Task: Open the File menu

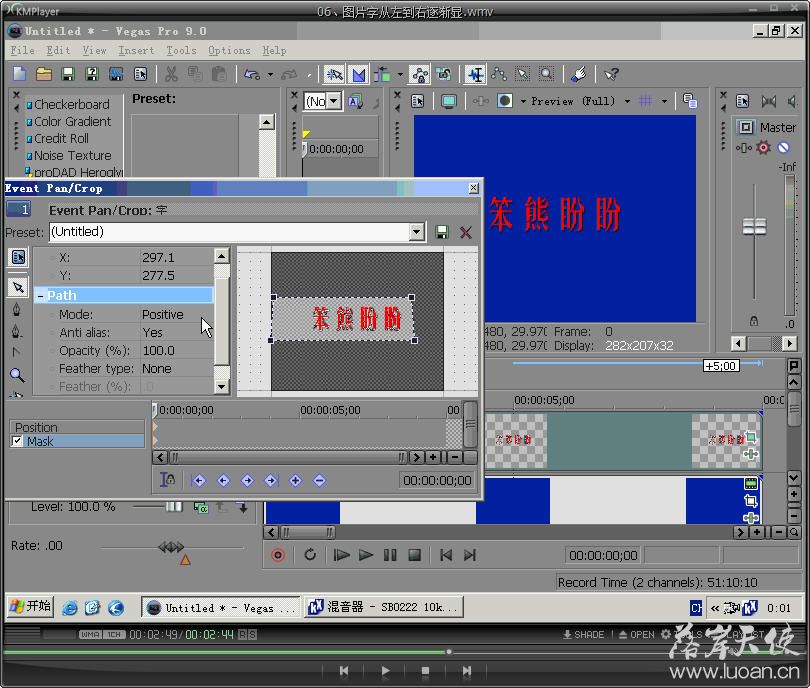Action: click(x=22, y=50)
